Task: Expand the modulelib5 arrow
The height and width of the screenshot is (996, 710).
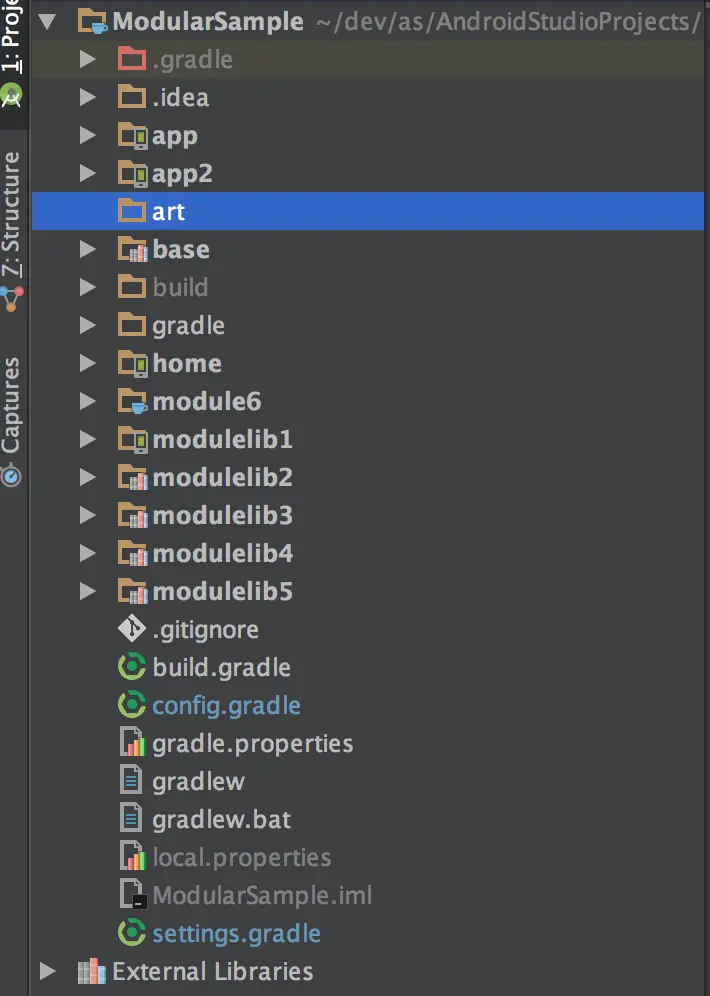Action: coord(88,591)
